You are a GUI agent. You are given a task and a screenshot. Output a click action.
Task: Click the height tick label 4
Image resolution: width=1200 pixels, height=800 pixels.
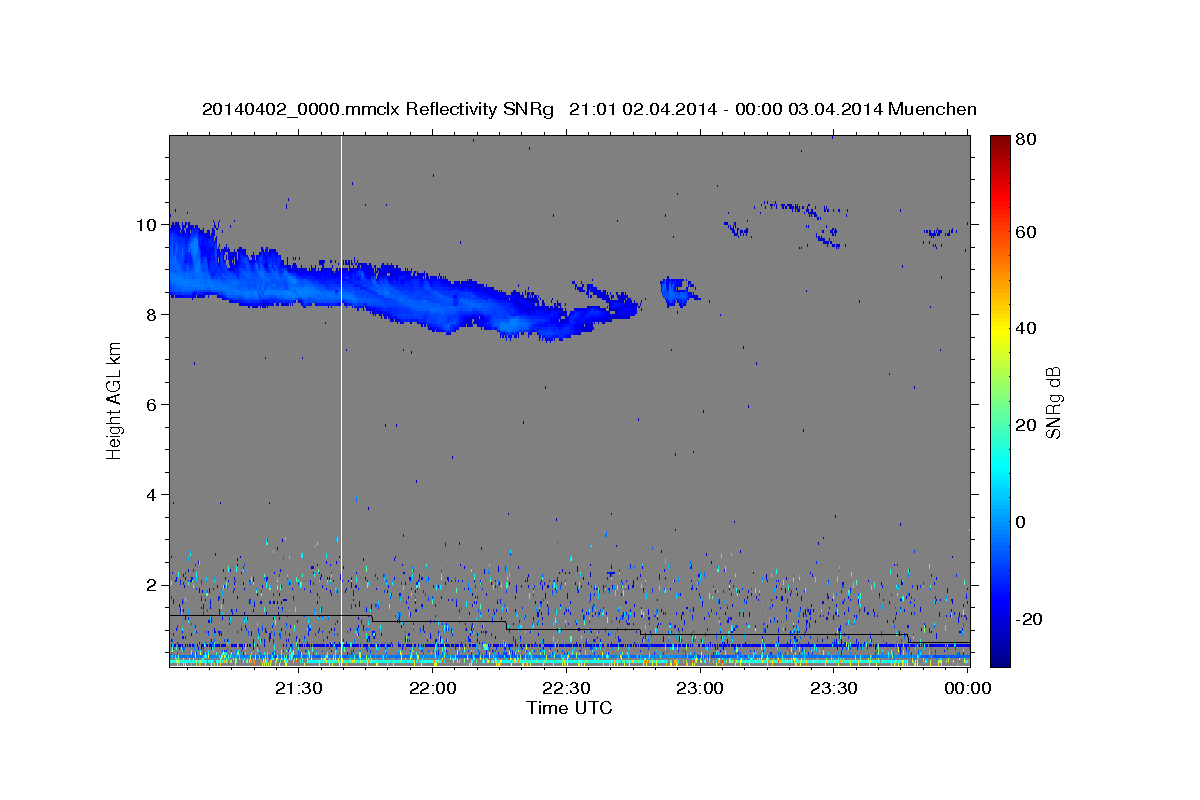[153, 495]
